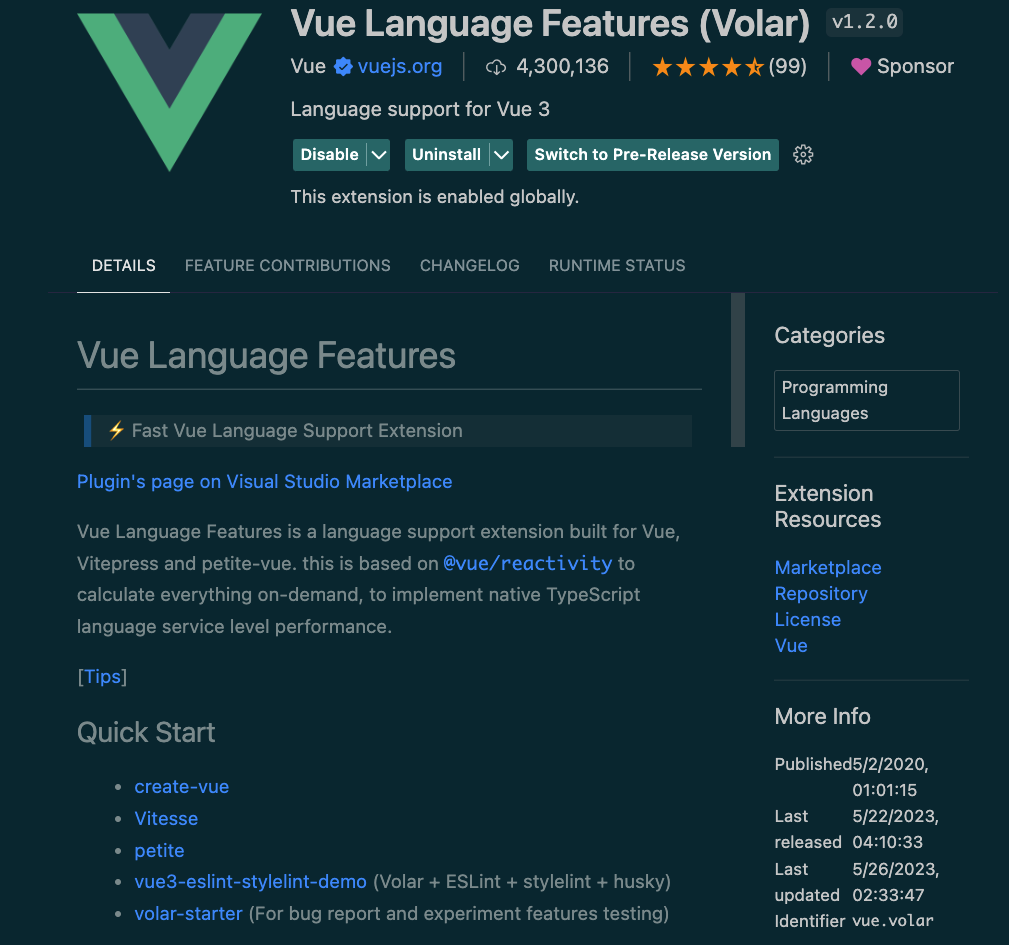
Task: Open the Feature Contributions tab
Action: coord(287,266)
